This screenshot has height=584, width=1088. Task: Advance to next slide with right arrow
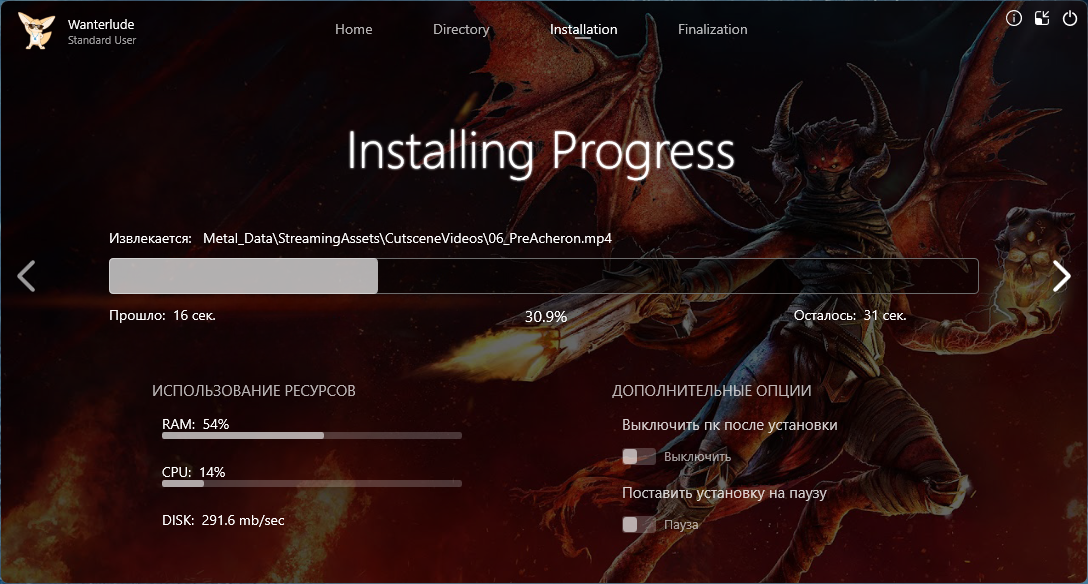1061,276
